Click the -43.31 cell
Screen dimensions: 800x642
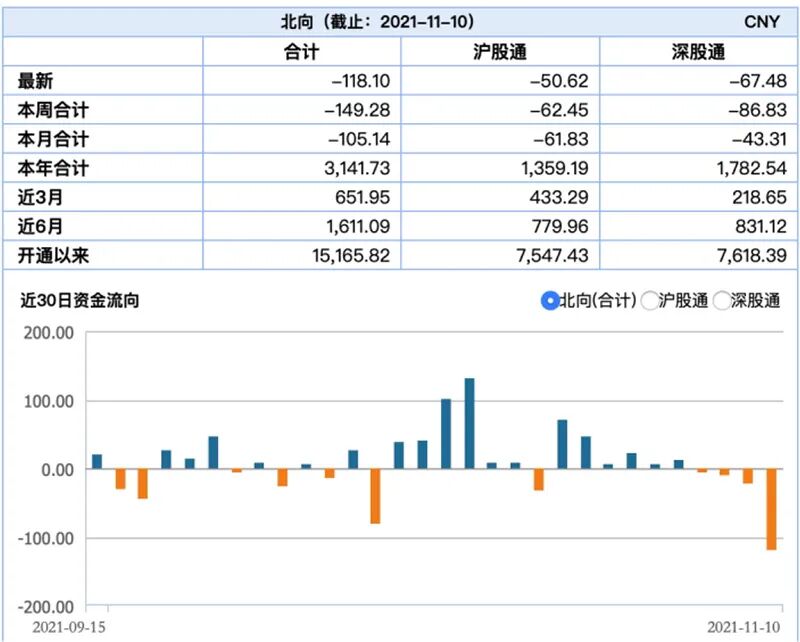click(x=759, y=139)
